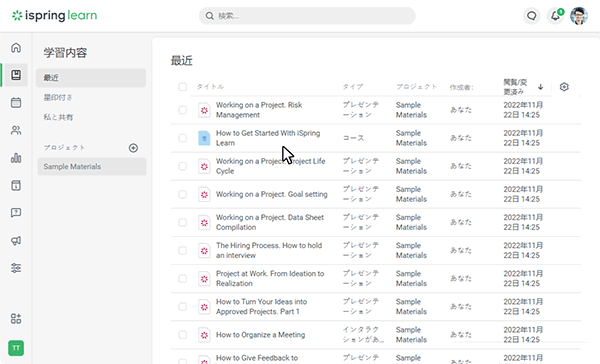Screen dimensions: 600x364
Task: Open the users icon in sidebar
Action: 16,130
